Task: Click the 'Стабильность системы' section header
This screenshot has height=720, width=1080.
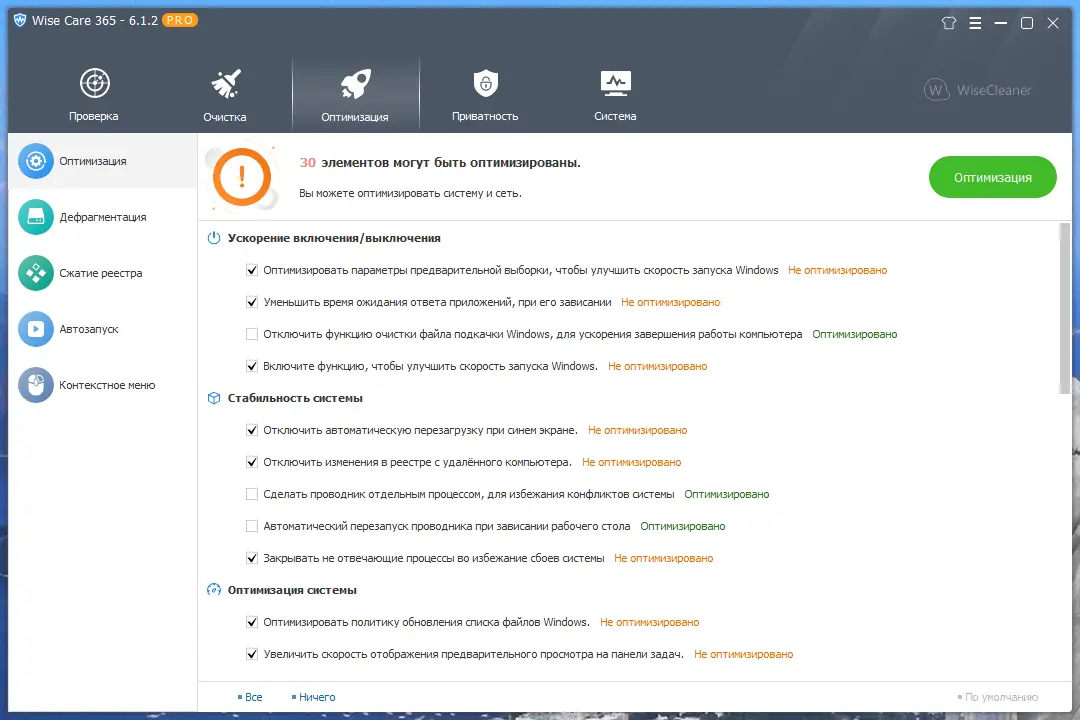Action: pyautogui.click(x=295, y=398)
